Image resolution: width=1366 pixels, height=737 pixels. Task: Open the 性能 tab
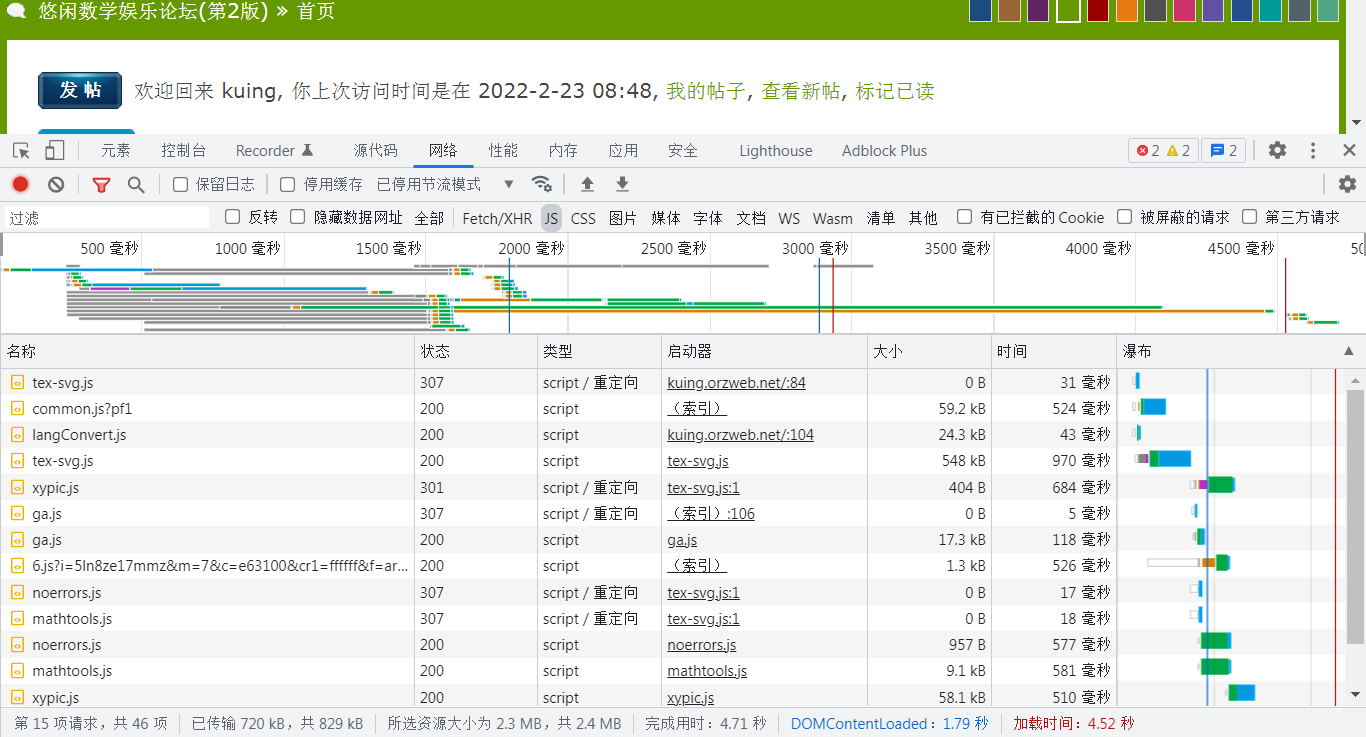coord(503,151)
